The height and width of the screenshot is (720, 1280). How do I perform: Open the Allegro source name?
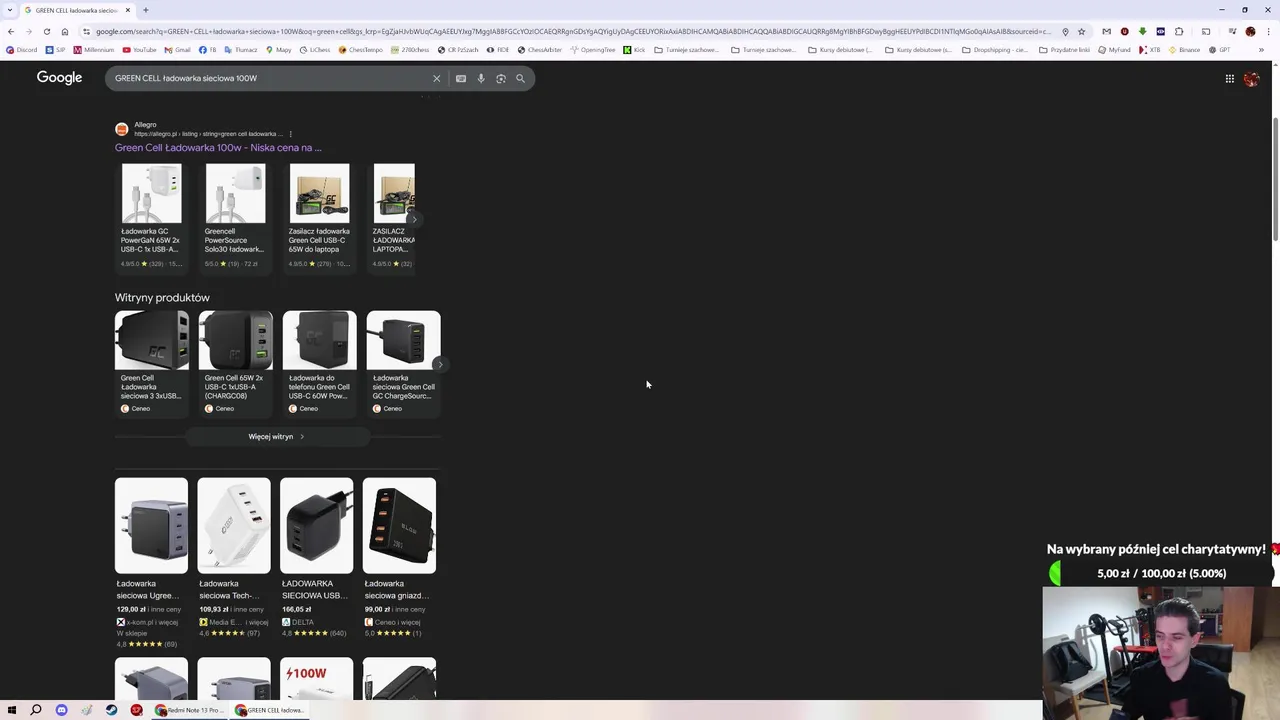[145, 125]
